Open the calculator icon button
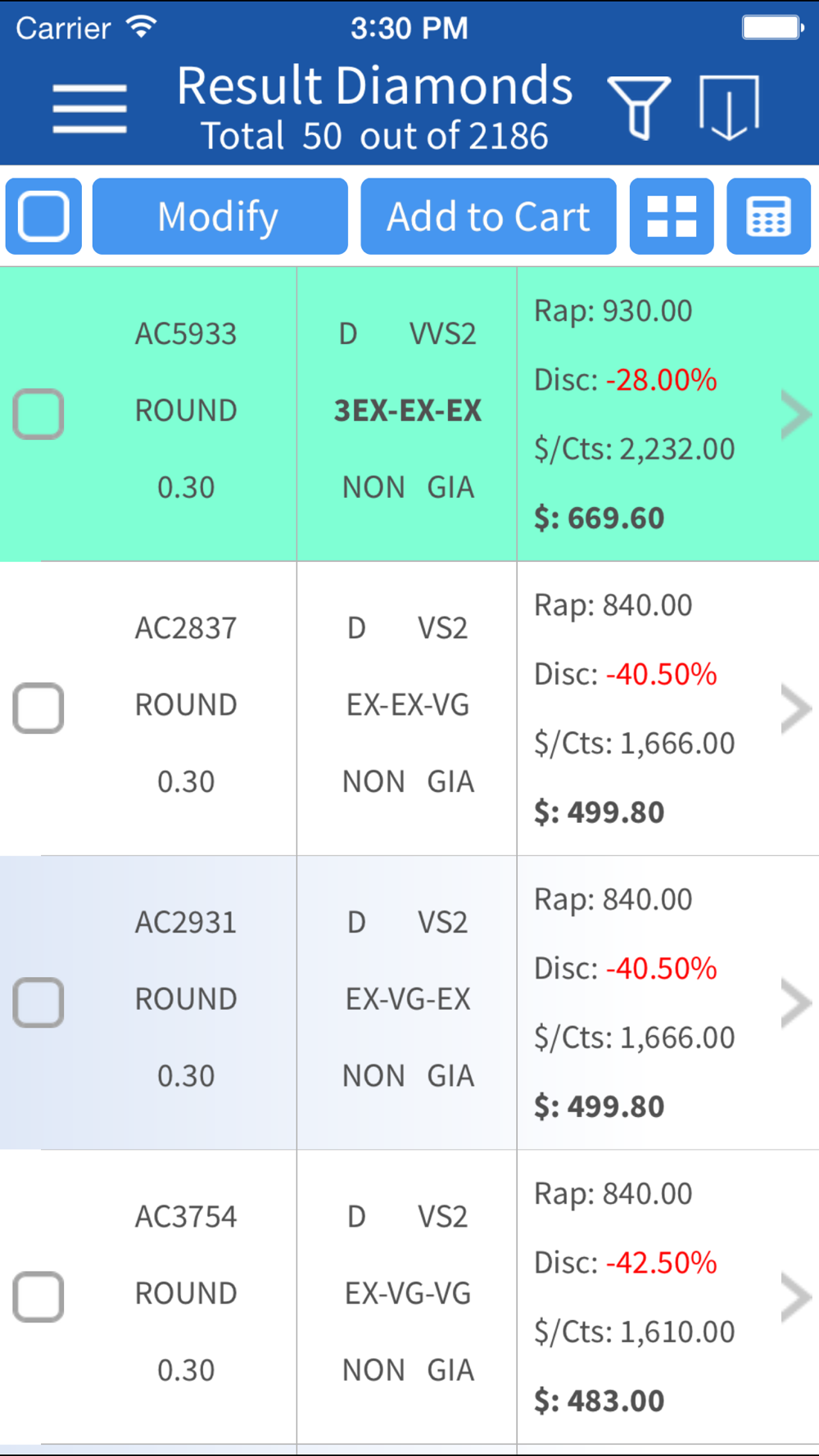The width and height of the screenshot is (819, 1456). click(x=768, y=216)
